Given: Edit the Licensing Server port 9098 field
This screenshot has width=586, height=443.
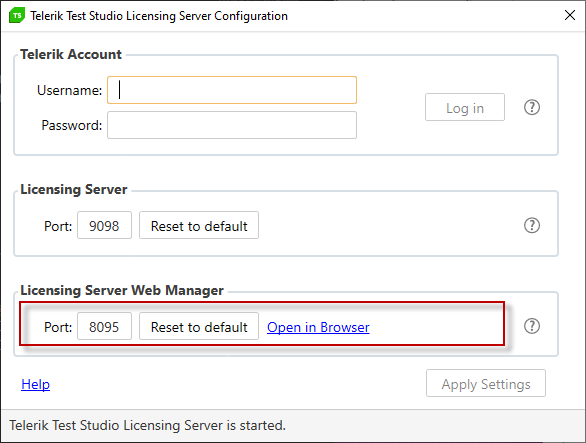Looking at the screenshot, I should coord(104,225).
